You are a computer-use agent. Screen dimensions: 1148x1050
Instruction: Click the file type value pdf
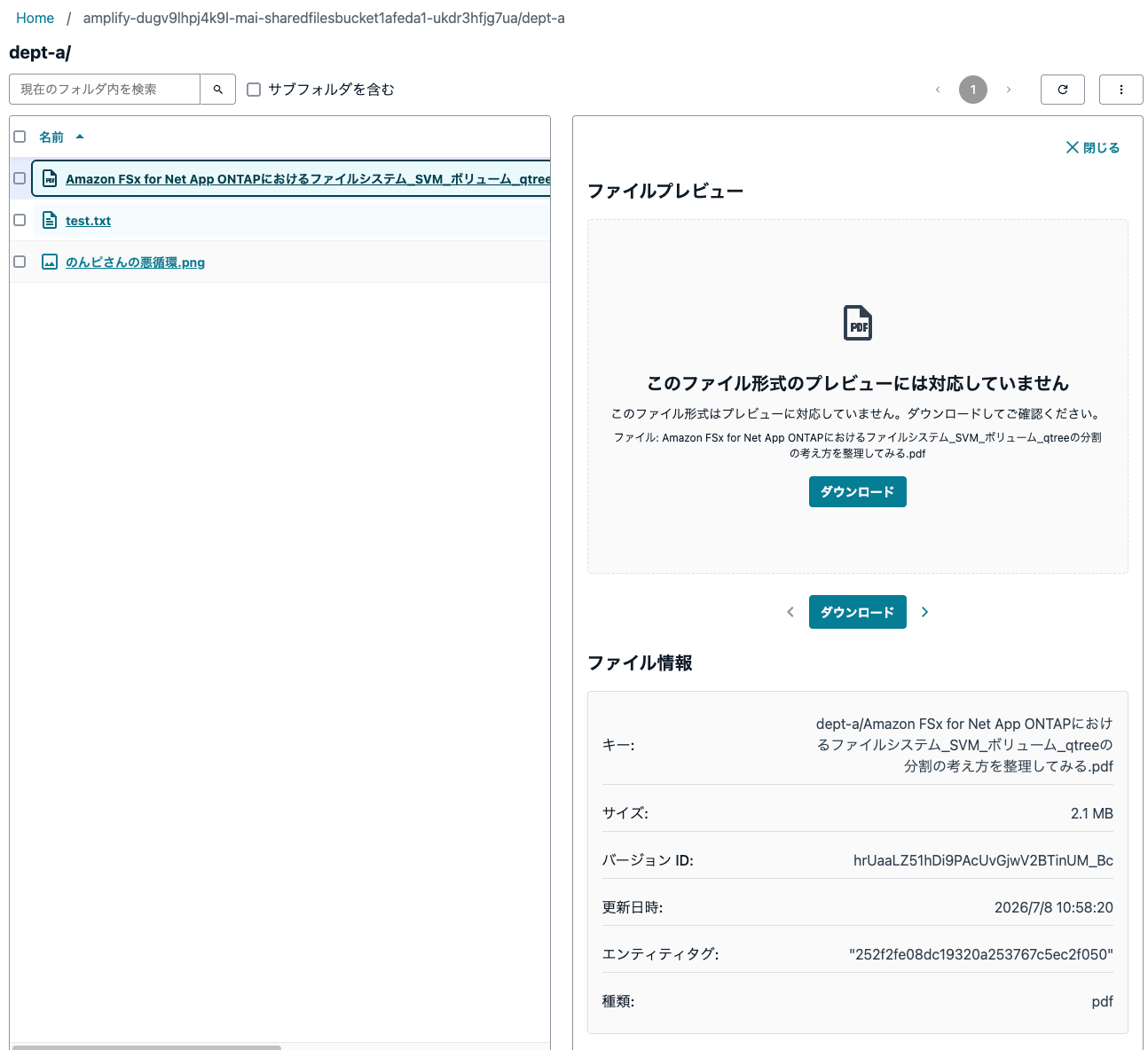pos(1103,1001)
